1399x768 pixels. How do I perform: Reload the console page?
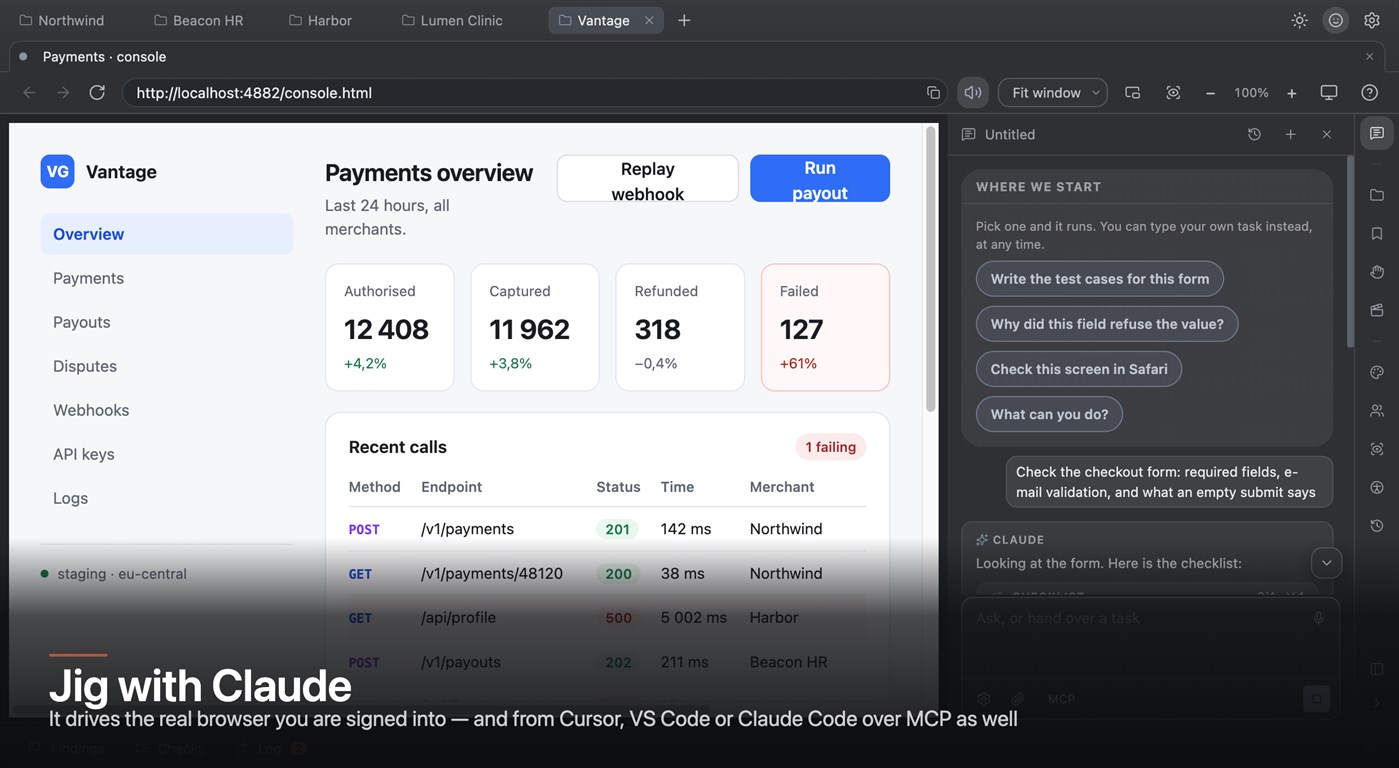(x=97, y=93)
